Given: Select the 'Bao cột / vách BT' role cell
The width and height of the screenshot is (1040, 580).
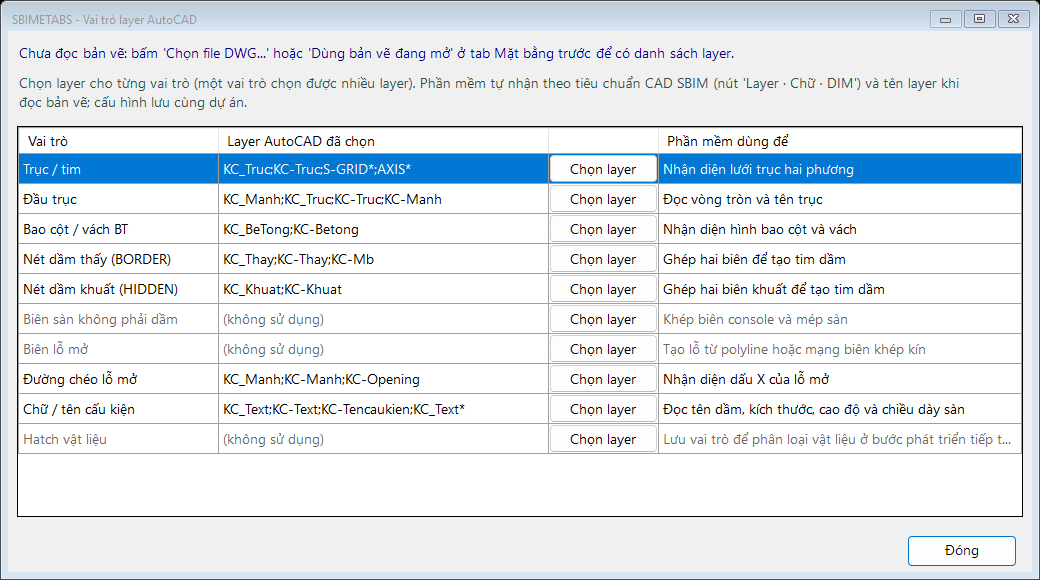Looking at the screenshot, I should [x=118, y=229].
